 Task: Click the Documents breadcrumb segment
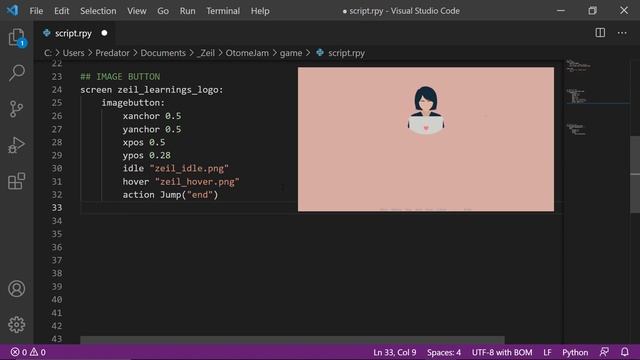(163, 53)
